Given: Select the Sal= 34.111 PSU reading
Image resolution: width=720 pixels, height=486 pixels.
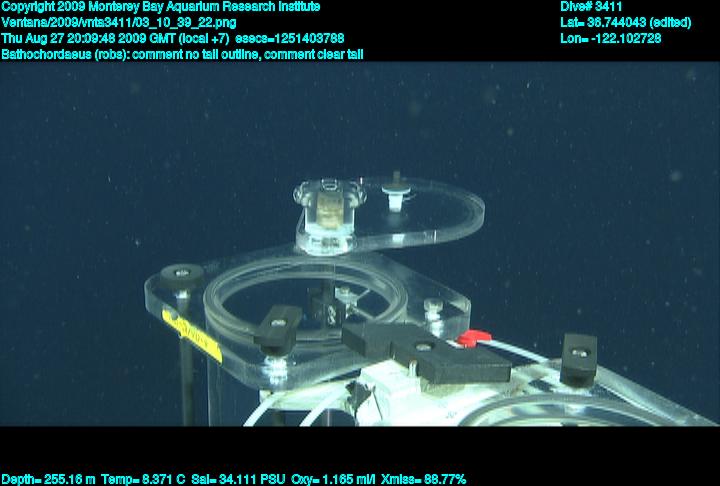Looking at the screenshot, I should (x=238, y=480).
